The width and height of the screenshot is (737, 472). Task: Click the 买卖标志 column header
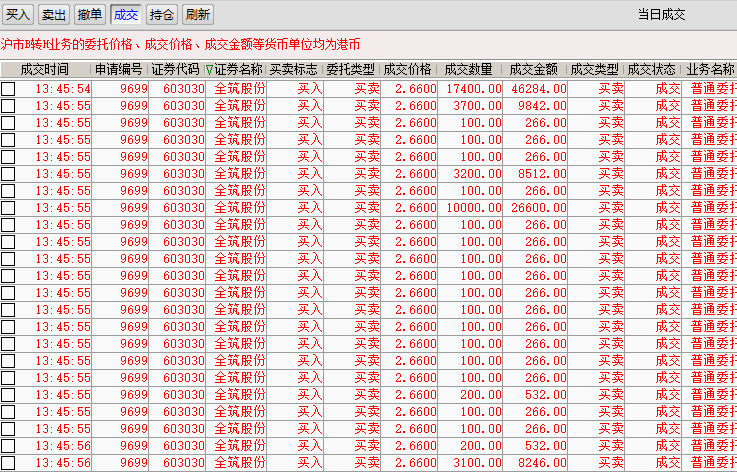point(294,70)
